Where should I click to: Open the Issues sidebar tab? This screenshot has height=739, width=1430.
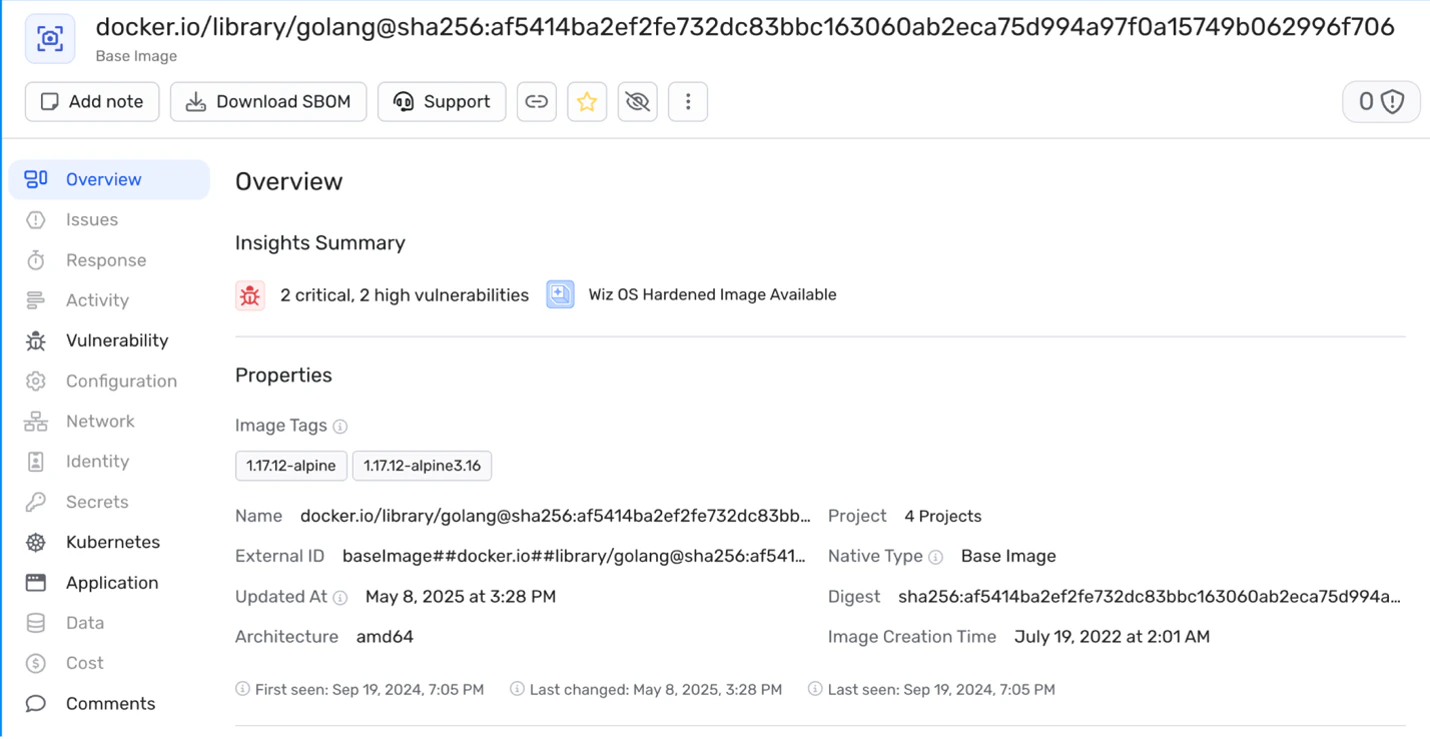[x=109, y=219]
